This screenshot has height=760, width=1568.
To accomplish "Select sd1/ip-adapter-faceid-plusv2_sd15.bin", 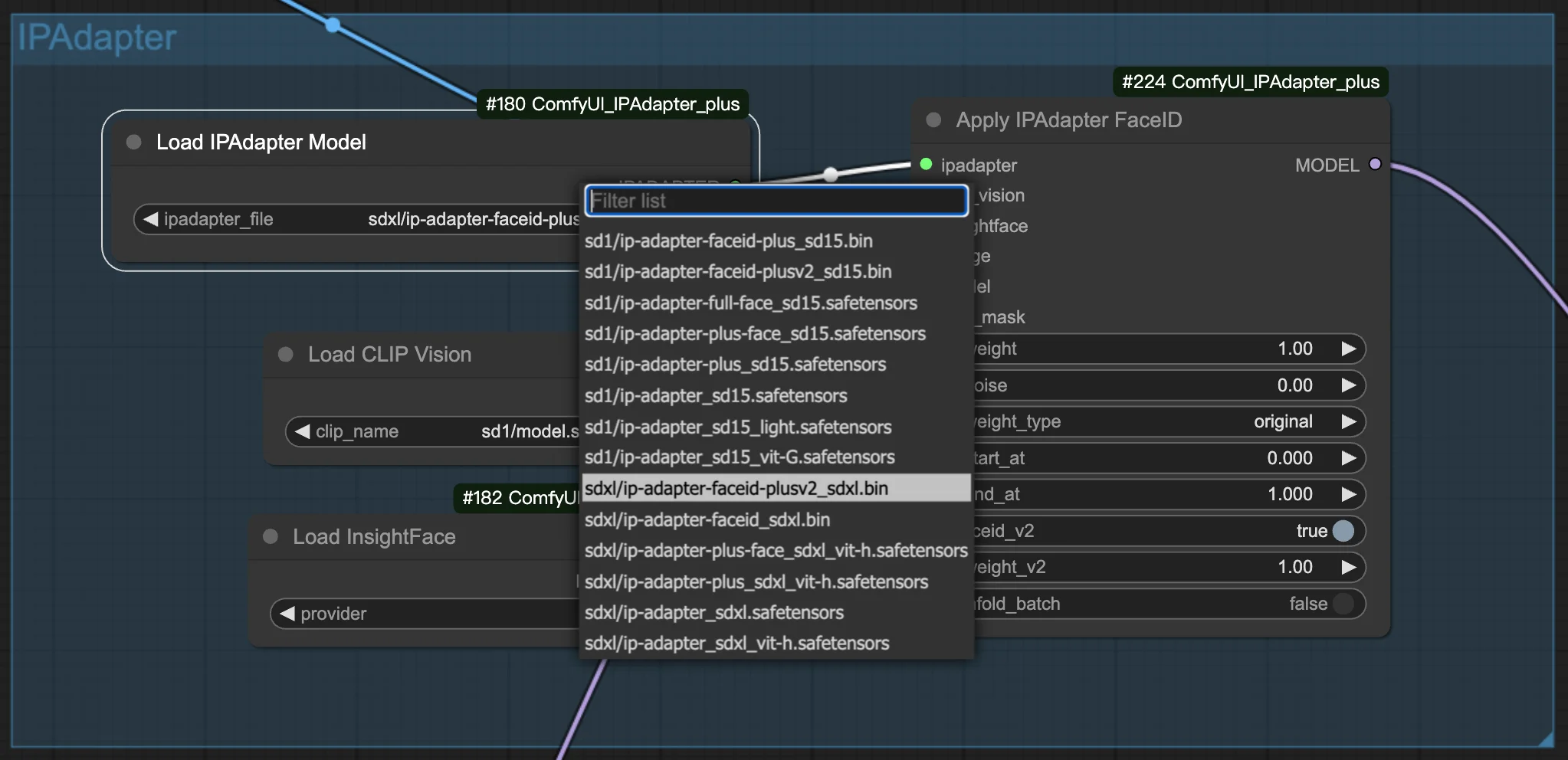I will [776, 271].
